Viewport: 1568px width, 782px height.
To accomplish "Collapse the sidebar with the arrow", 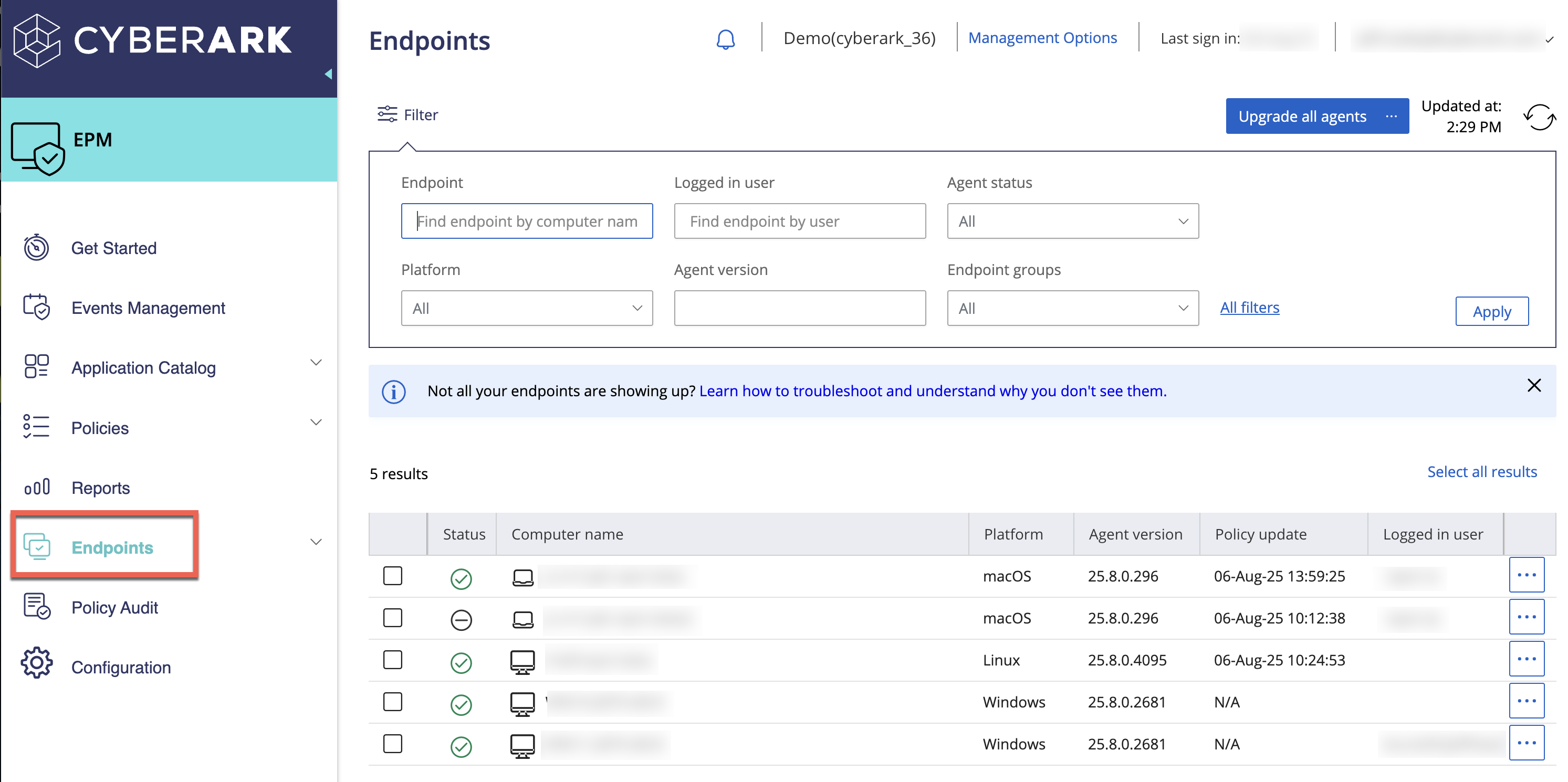I will point(329,74).
